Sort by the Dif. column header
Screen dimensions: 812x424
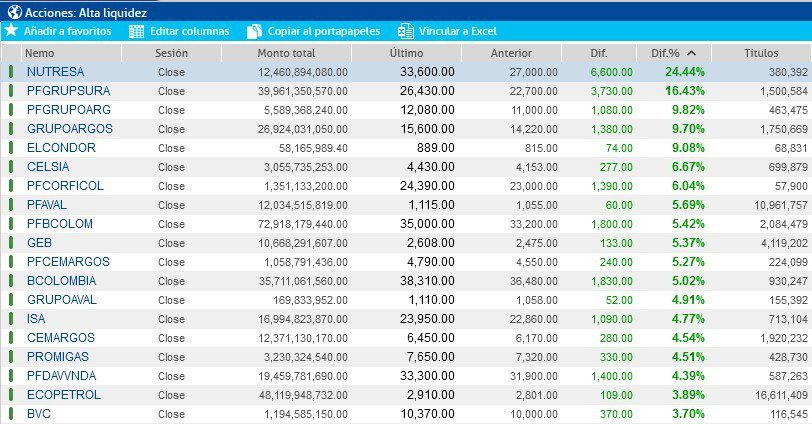[599, 53]
